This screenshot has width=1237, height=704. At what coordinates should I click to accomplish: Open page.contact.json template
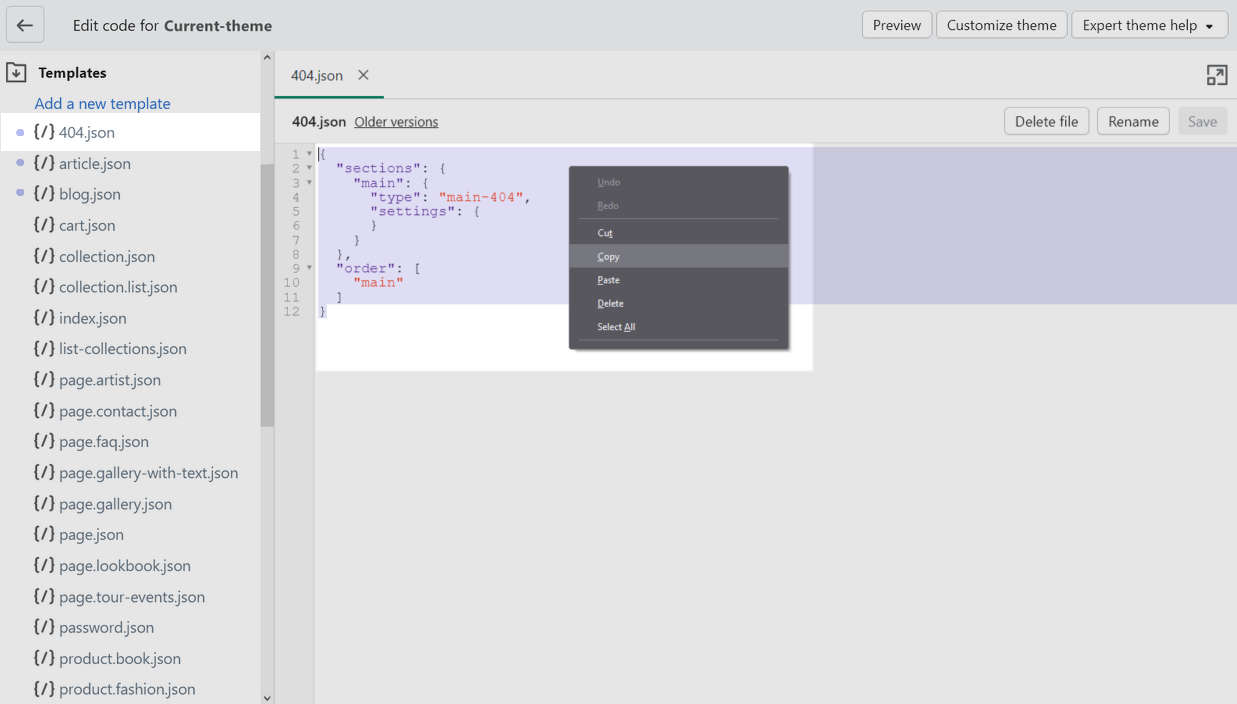118,411
